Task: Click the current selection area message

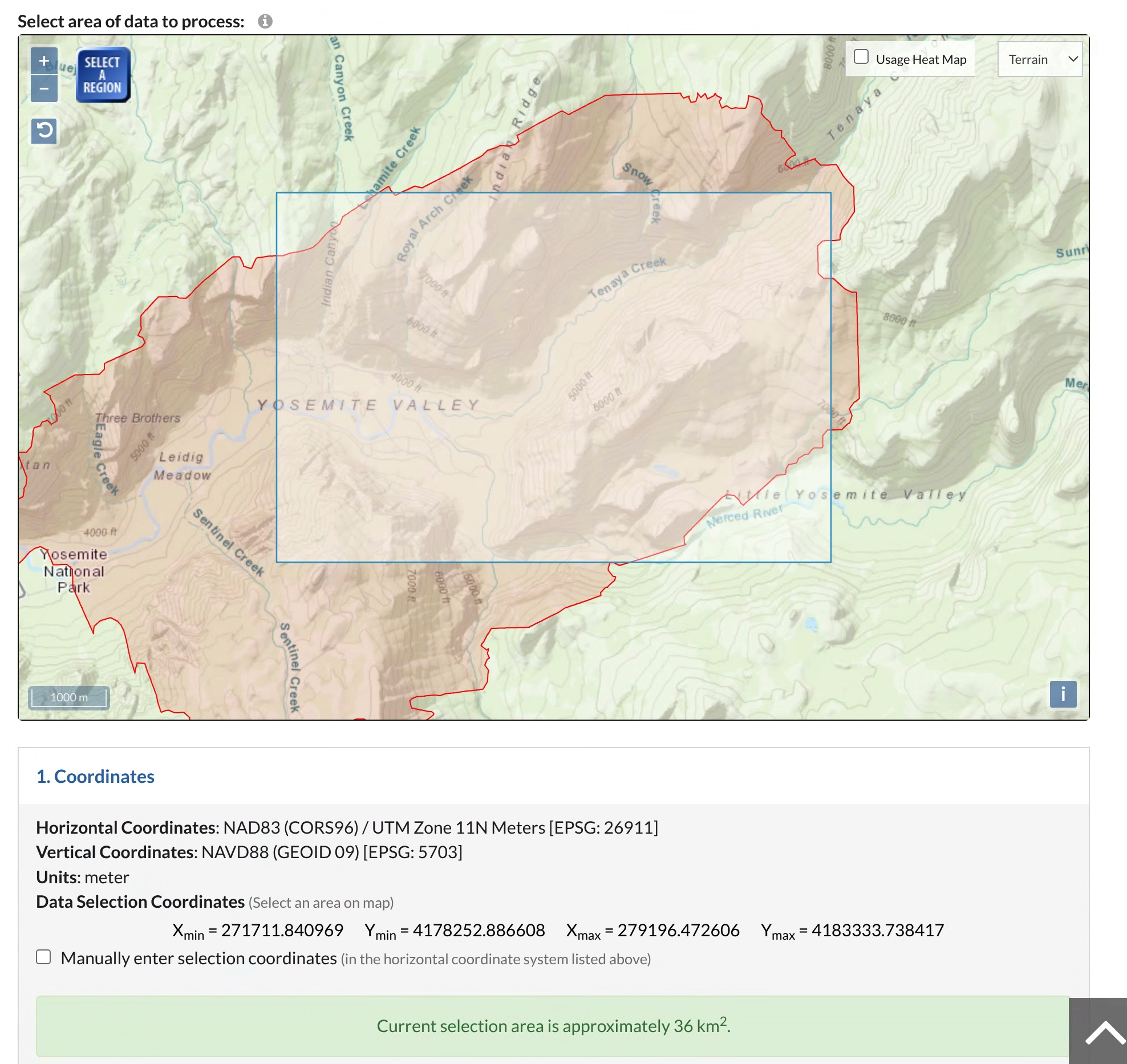Action: tap(553, 1026)
